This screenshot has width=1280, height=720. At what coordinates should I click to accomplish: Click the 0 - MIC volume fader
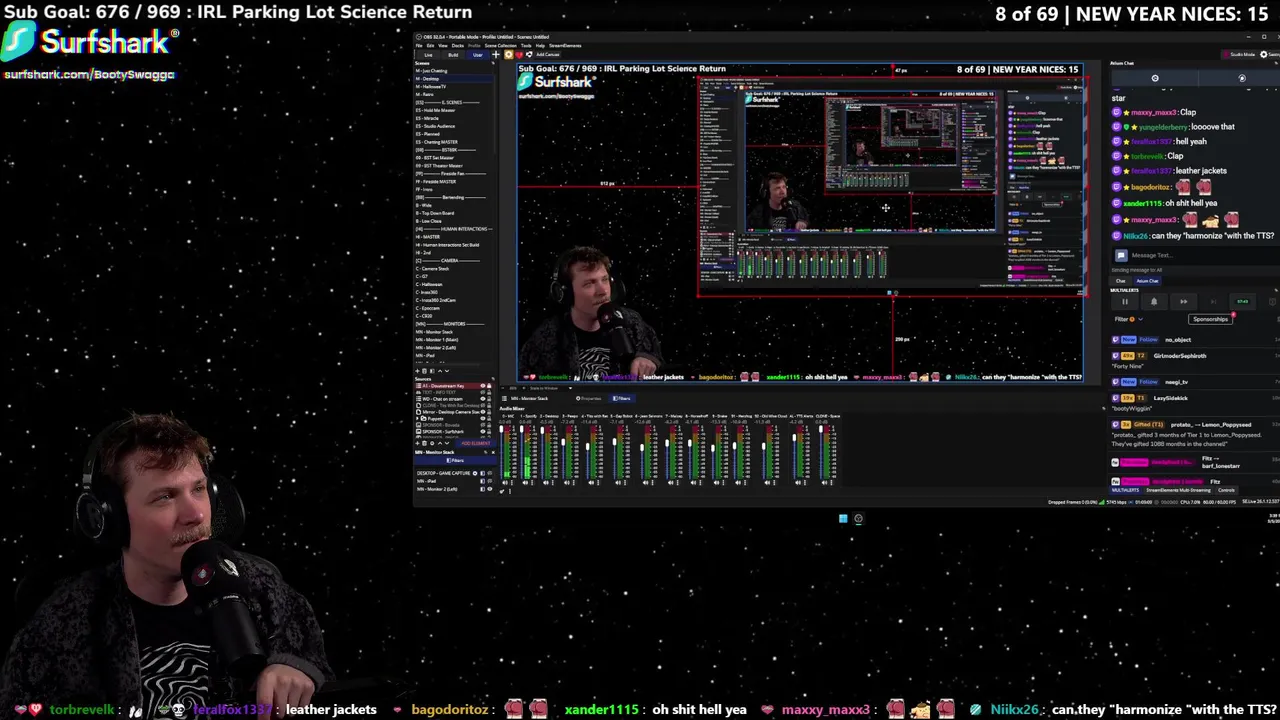coord(501,452)
